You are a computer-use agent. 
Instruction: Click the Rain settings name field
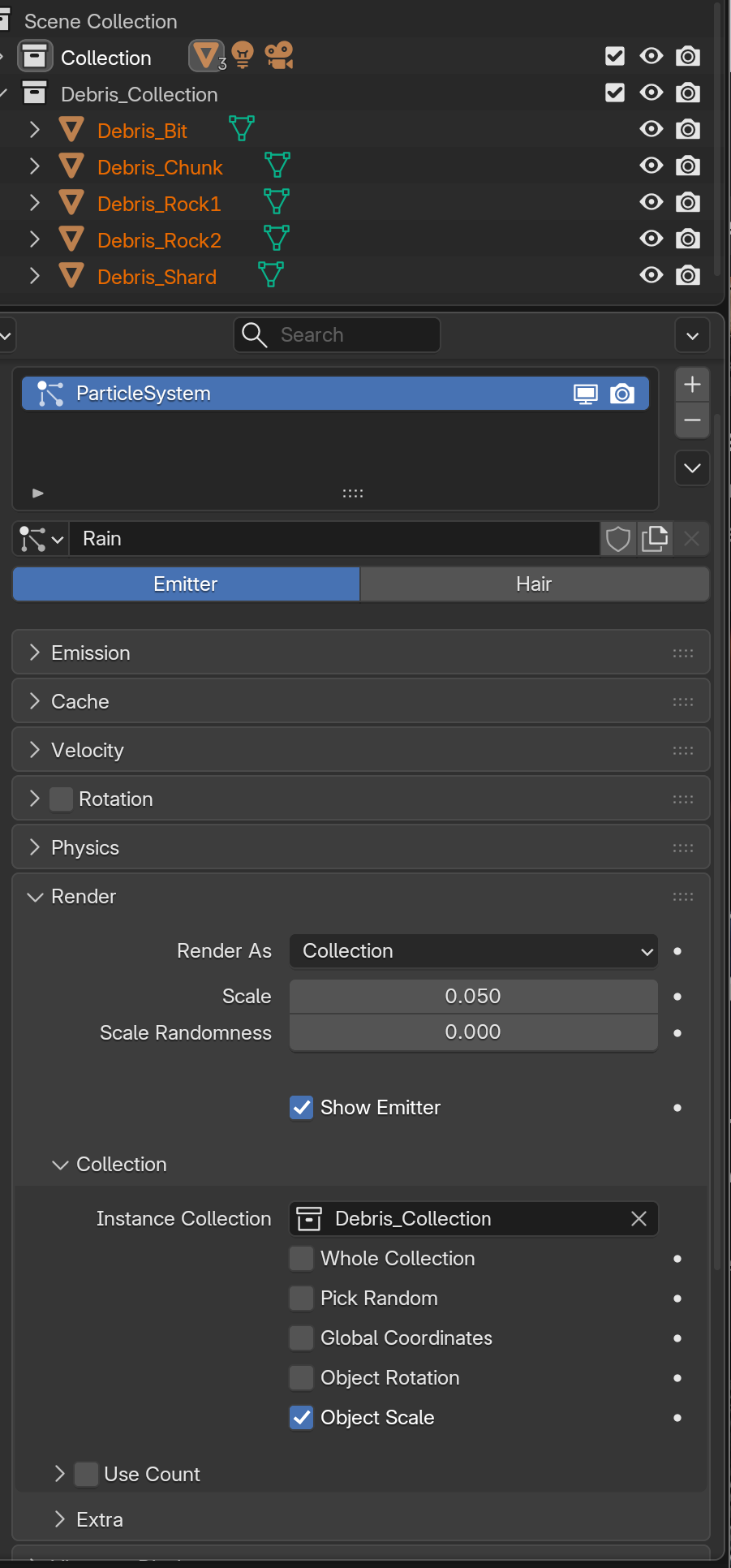[x=334, y=539]
